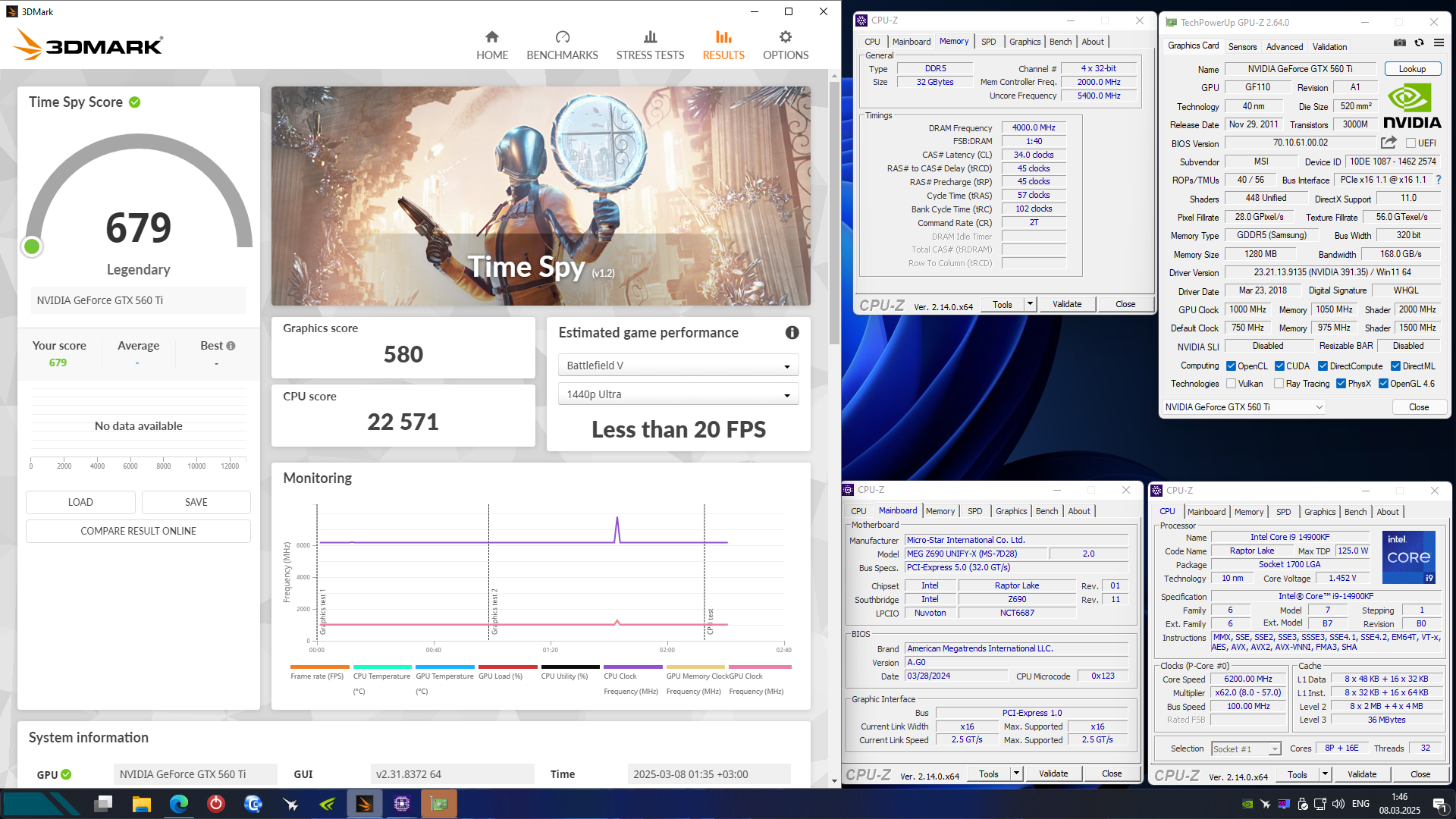Click the ENG language indicator in taskbar

(x=1360, y=804)
